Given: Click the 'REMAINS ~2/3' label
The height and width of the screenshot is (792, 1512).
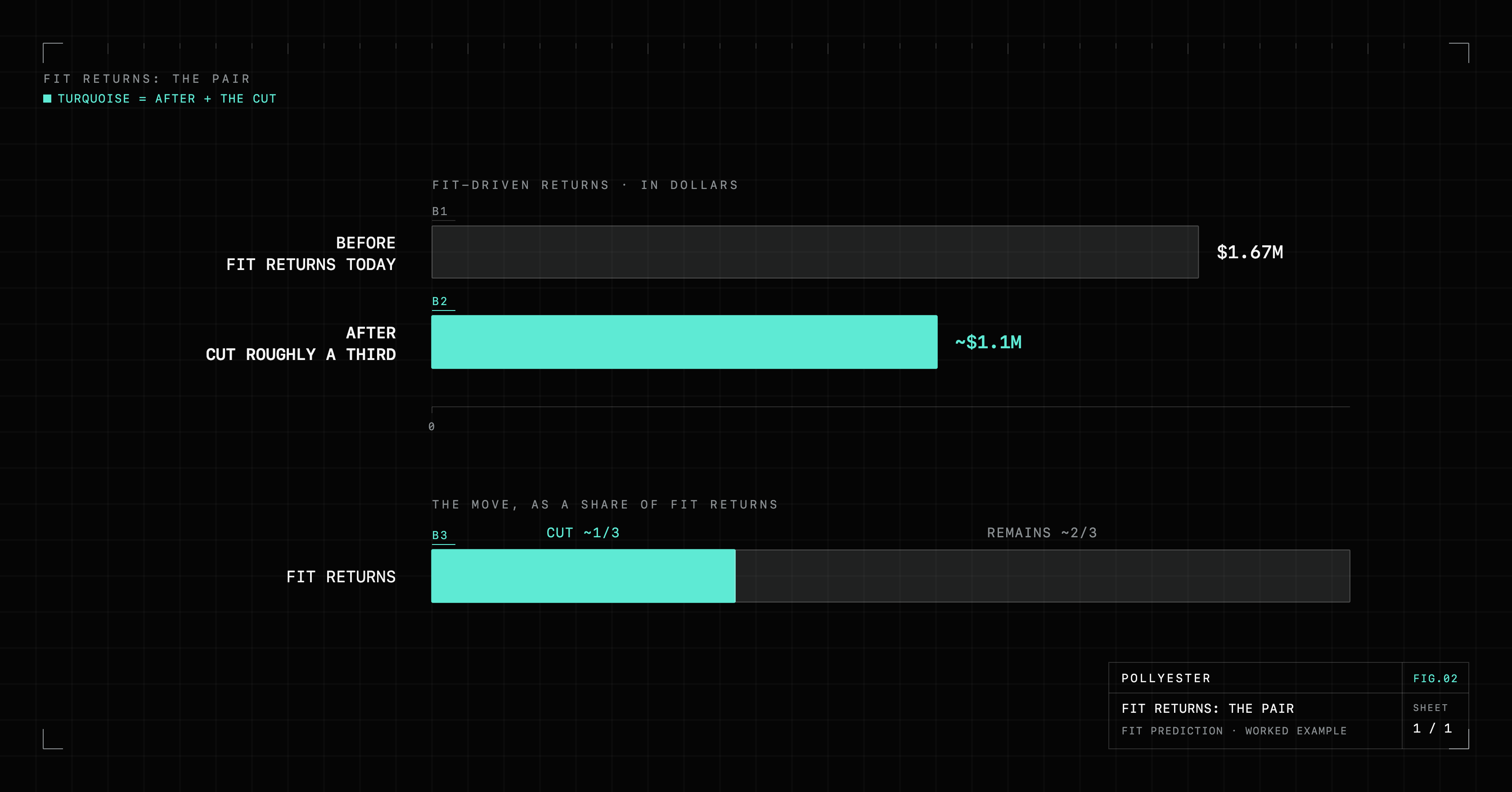Looking at the screenshot, I should (x=1042, y=532).
